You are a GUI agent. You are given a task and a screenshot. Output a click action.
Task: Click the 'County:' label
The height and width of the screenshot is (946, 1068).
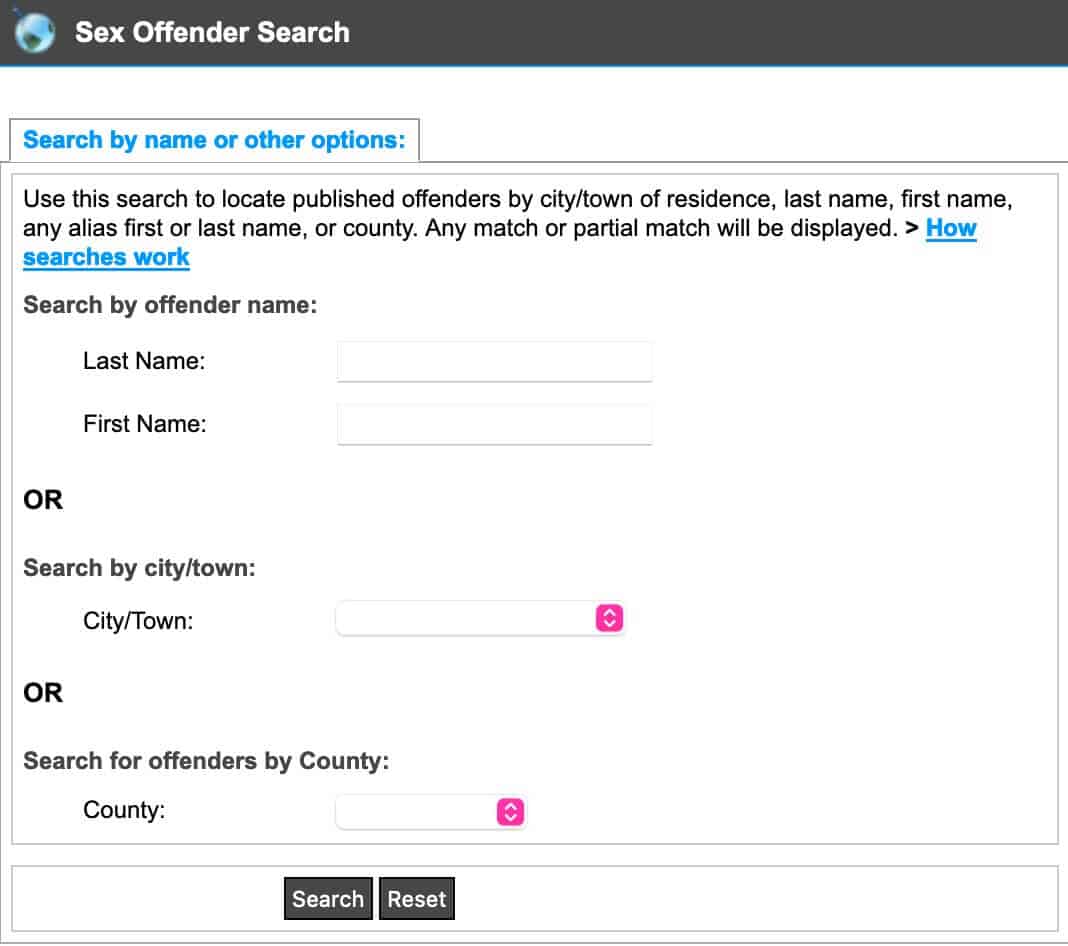point(124,810)
